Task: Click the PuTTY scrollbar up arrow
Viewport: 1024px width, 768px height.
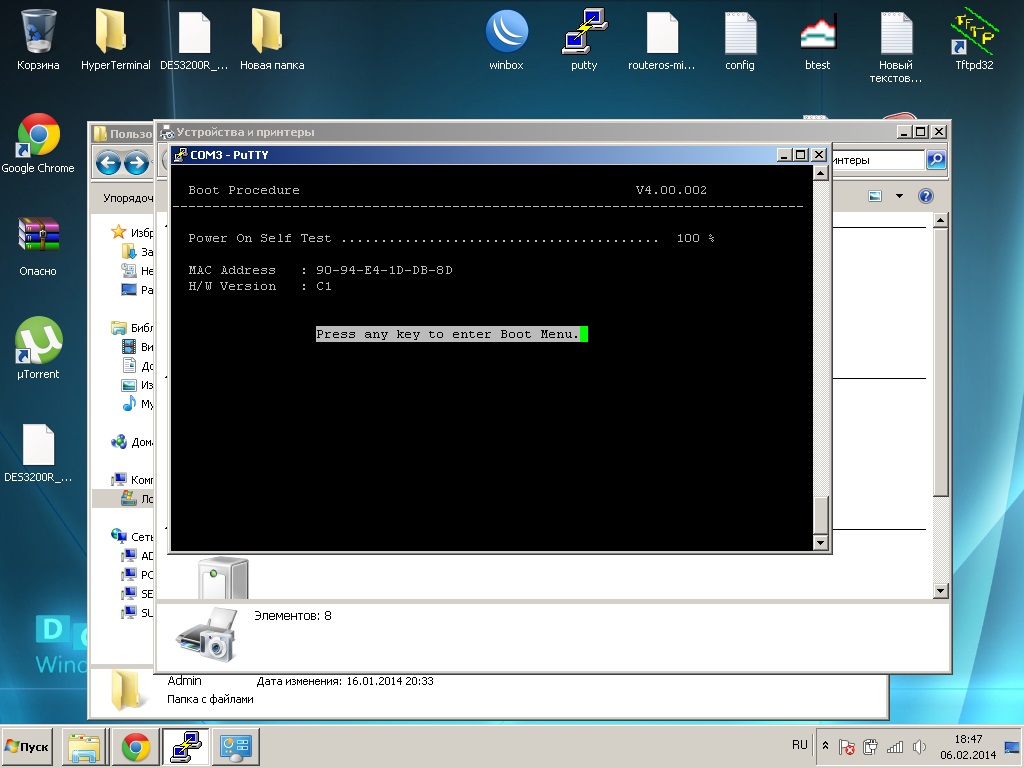Action: coord(821,173)
